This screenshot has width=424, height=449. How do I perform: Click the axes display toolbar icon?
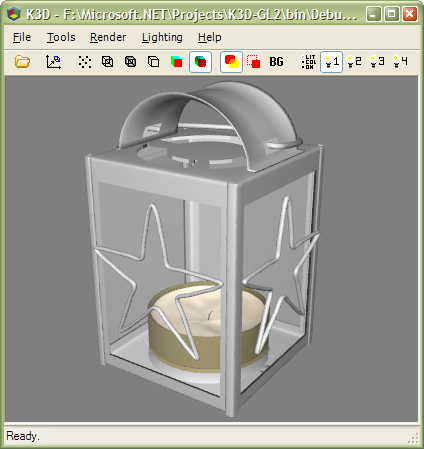[x=53, y=62]
